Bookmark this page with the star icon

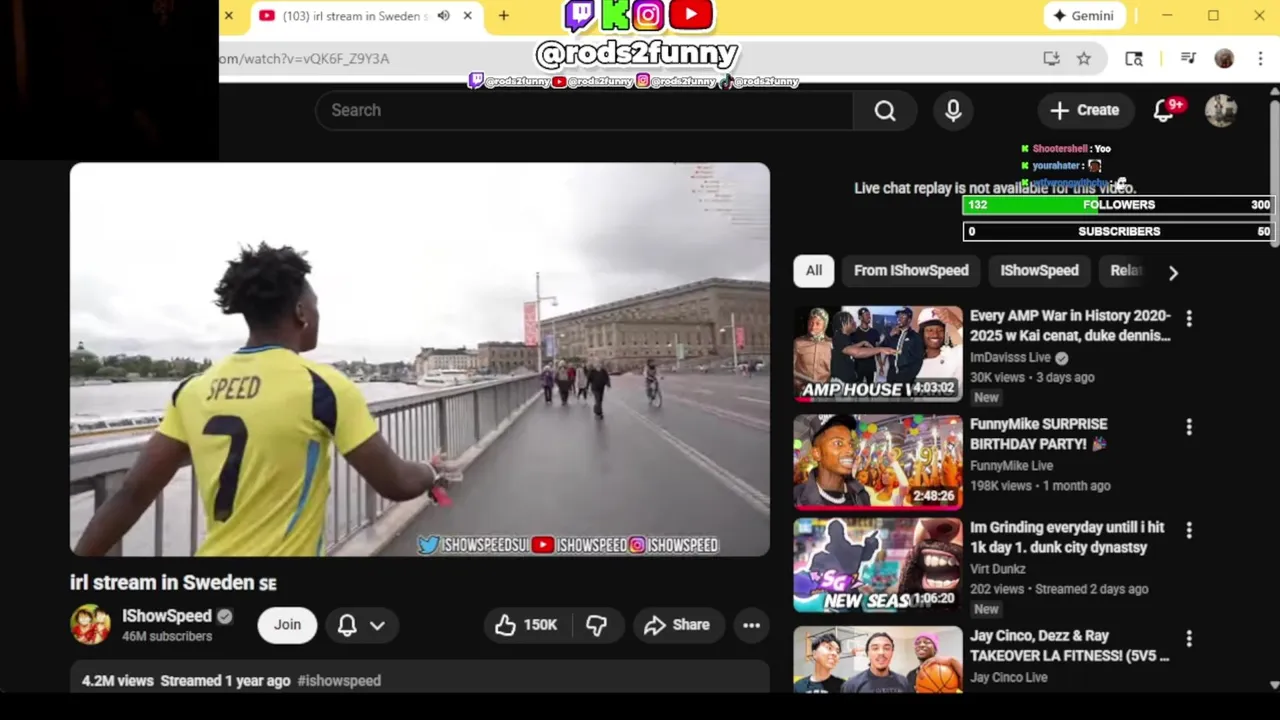[1084, 59]
